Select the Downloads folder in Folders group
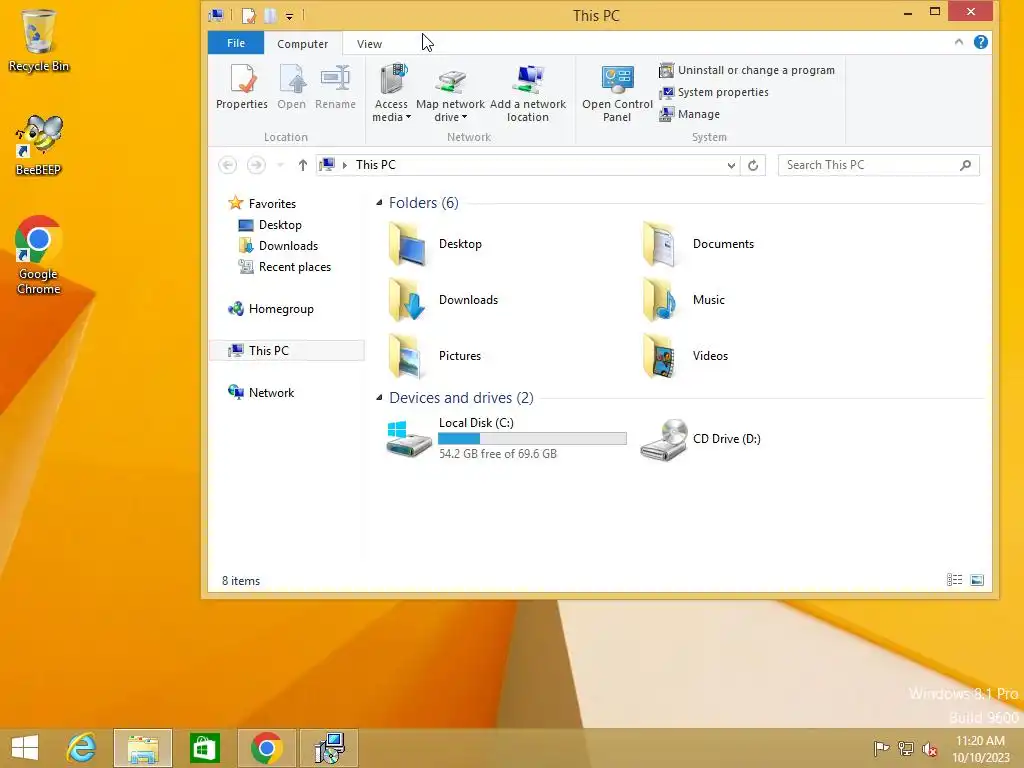Viewport: 1024px width, 768px height. [x=443, y=300]
